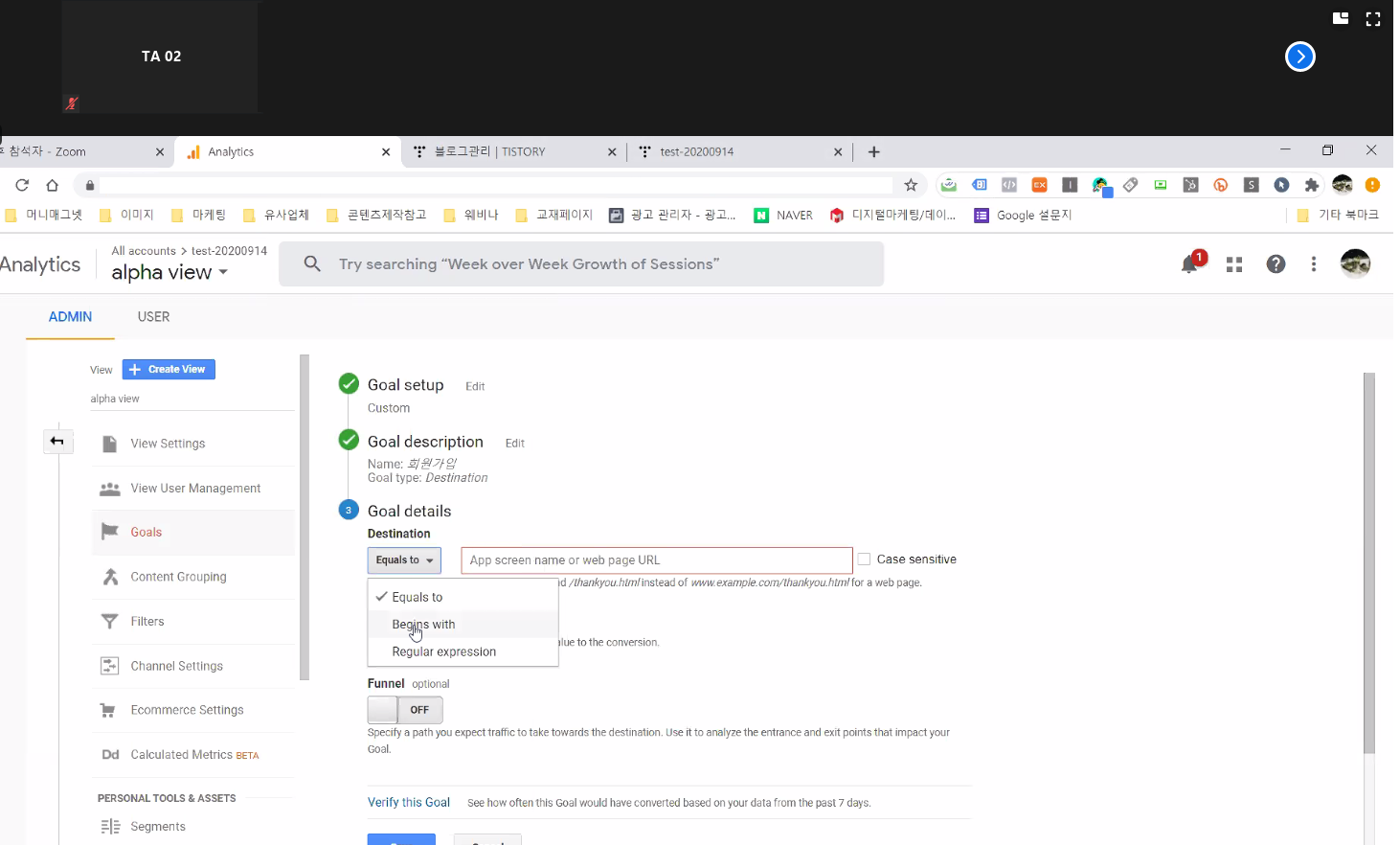
Task: Open the Help question mark icon
Action: tap(1276, 264)
